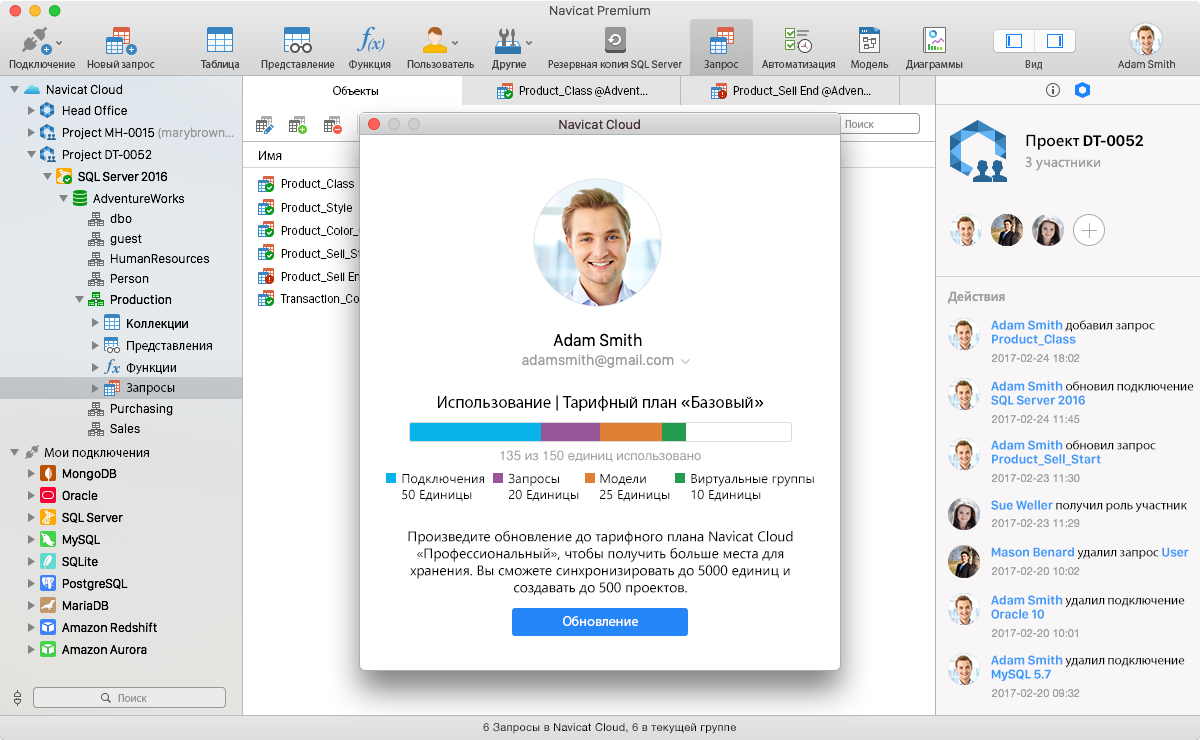Toggle the left pane view button

1014,41
